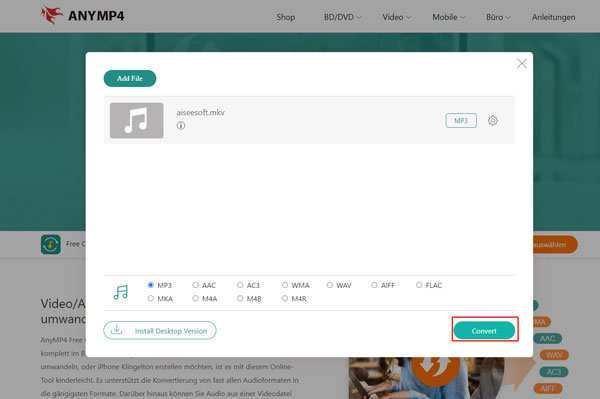The height and width of the screenshot is (399, 600).
Task: Click the Add File button
Action: point(130,78)
